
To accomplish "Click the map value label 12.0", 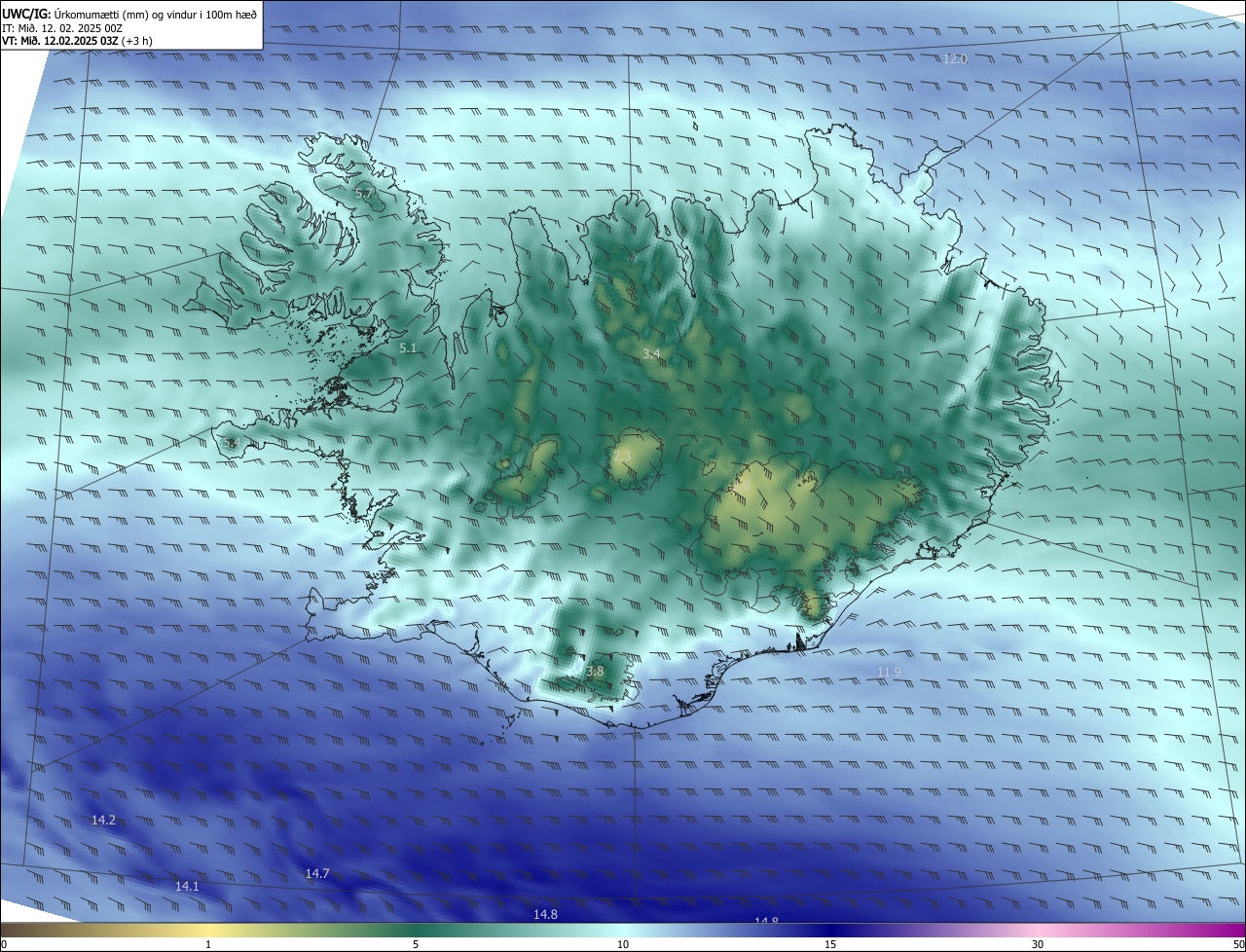I will [x=956, y=59].
